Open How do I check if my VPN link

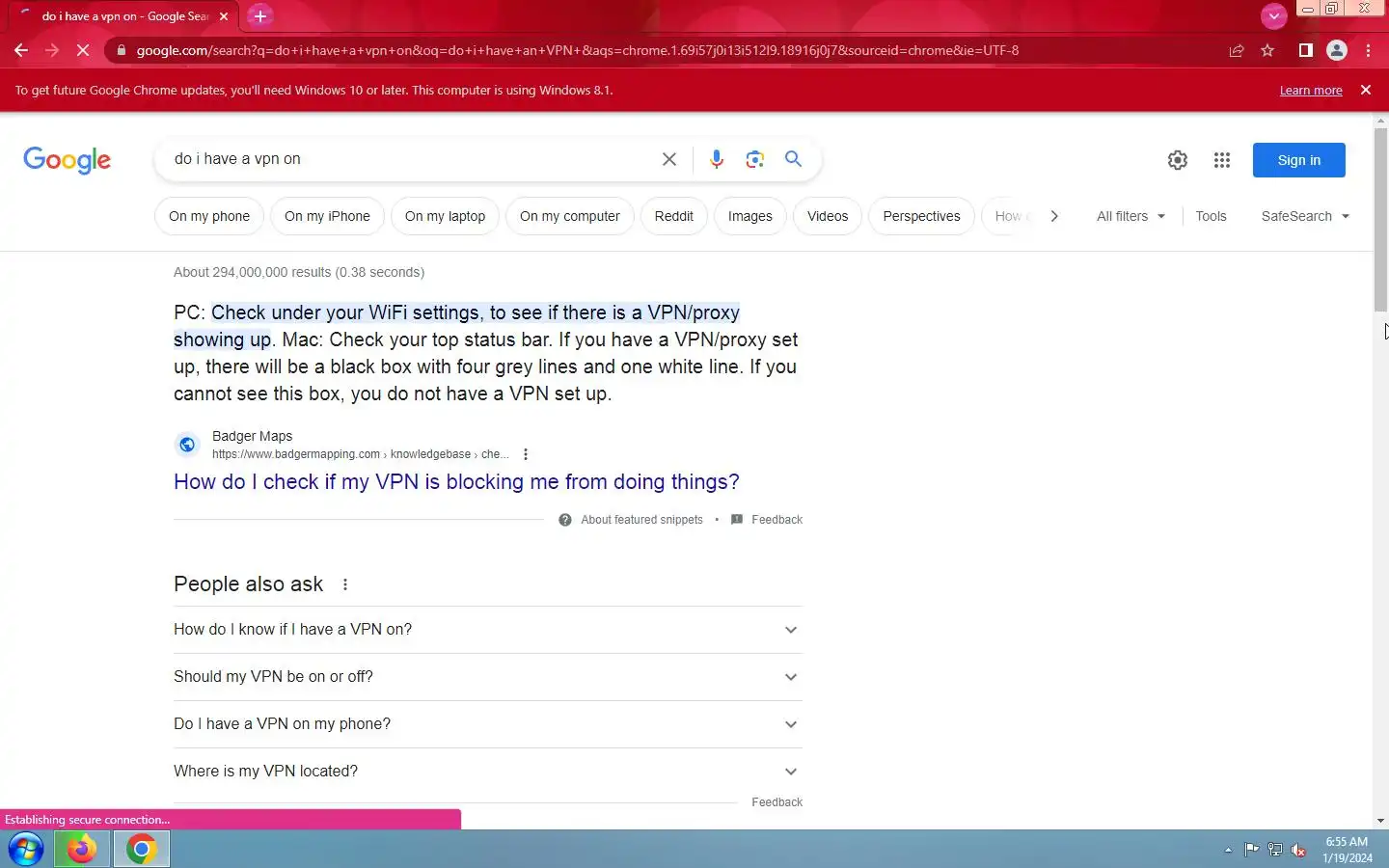pyautogui.click(x=456, y=481)
